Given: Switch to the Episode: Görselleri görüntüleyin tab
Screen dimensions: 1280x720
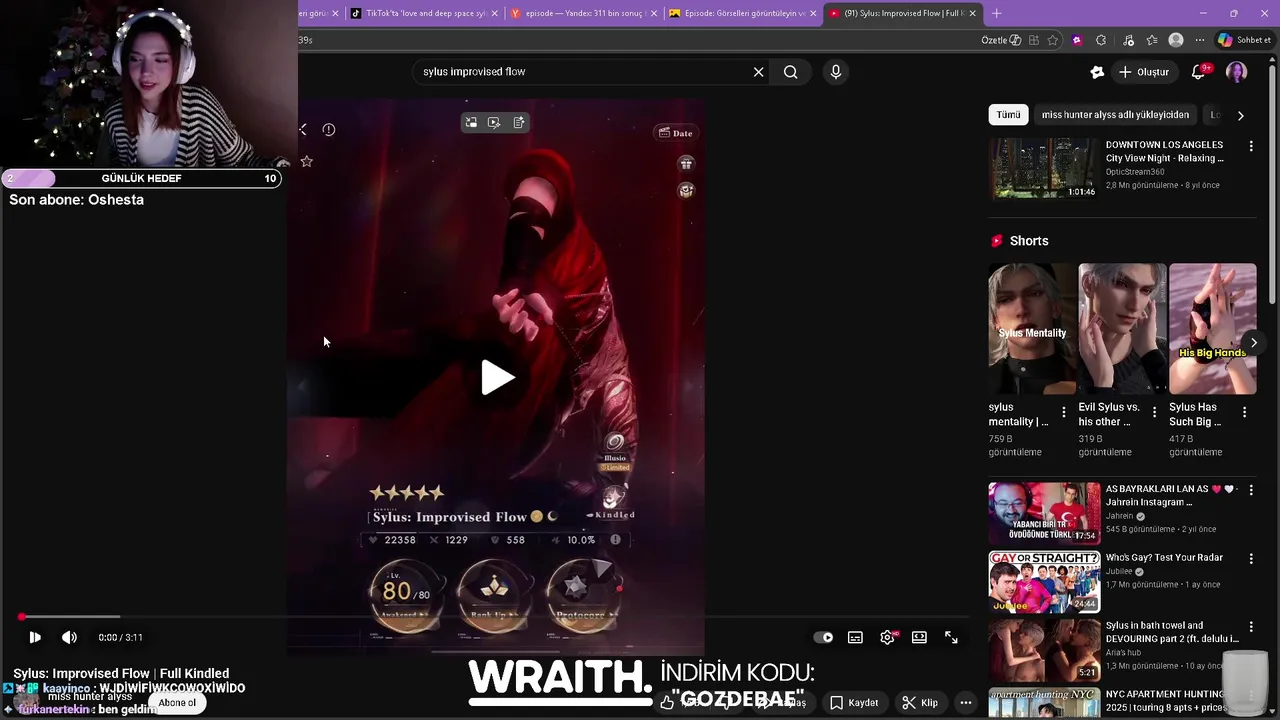Looking at the screenshot, I should point(744,13).
